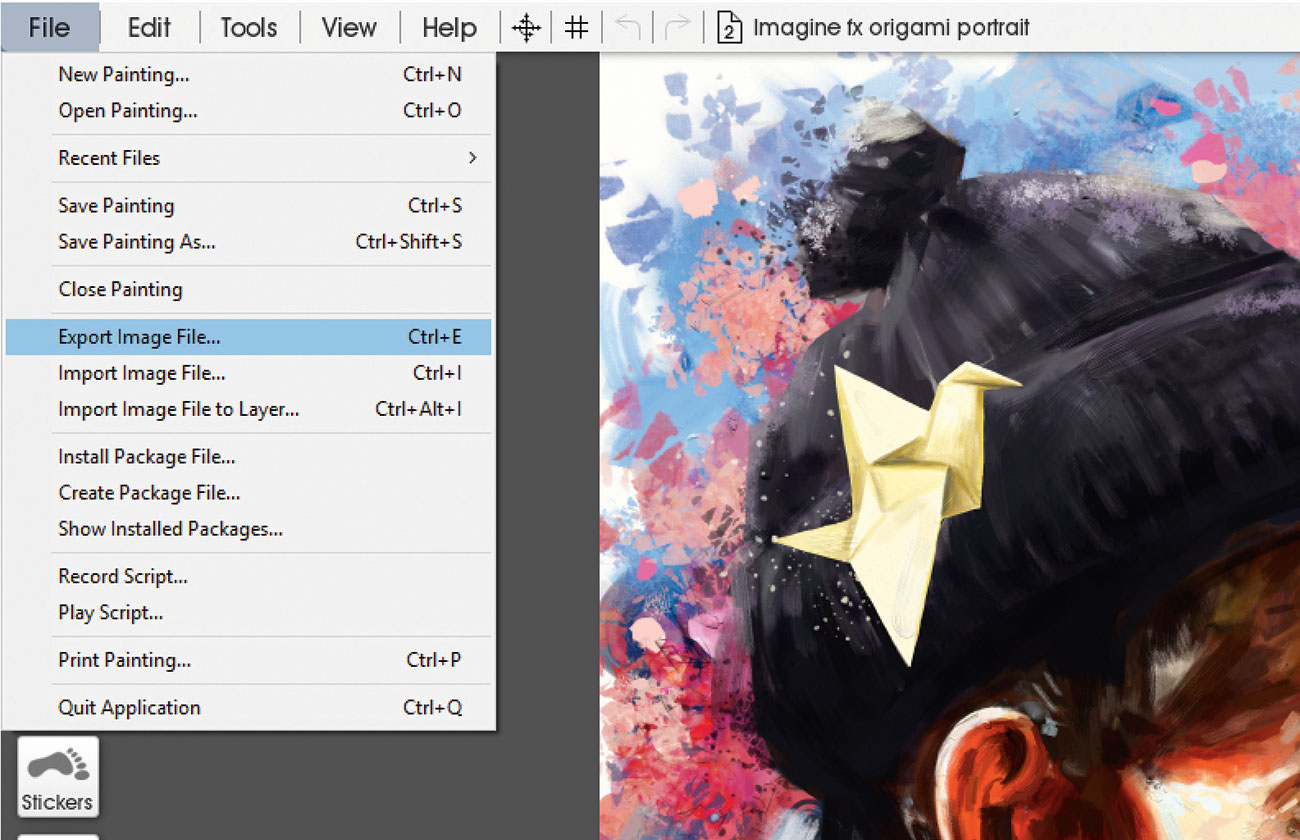Click the painting document icon in title bar
Viewport: 1300px width, 840px height.
pyautogui.click(x=730, y=28)
